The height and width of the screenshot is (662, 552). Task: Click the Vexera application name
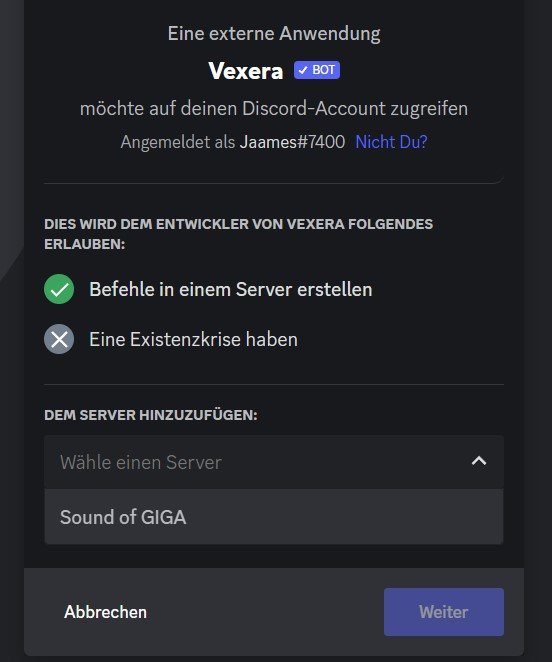pyautogui.click(x=246, y=71)
